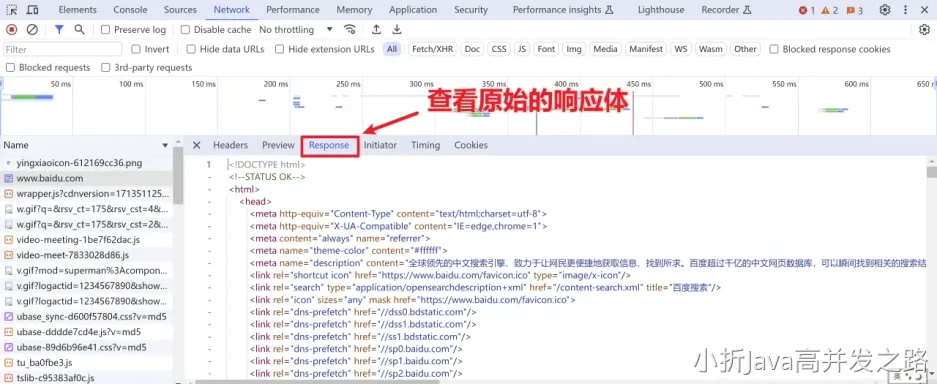
Task: Open the Lighthouse panel tab
Action: 661,10
